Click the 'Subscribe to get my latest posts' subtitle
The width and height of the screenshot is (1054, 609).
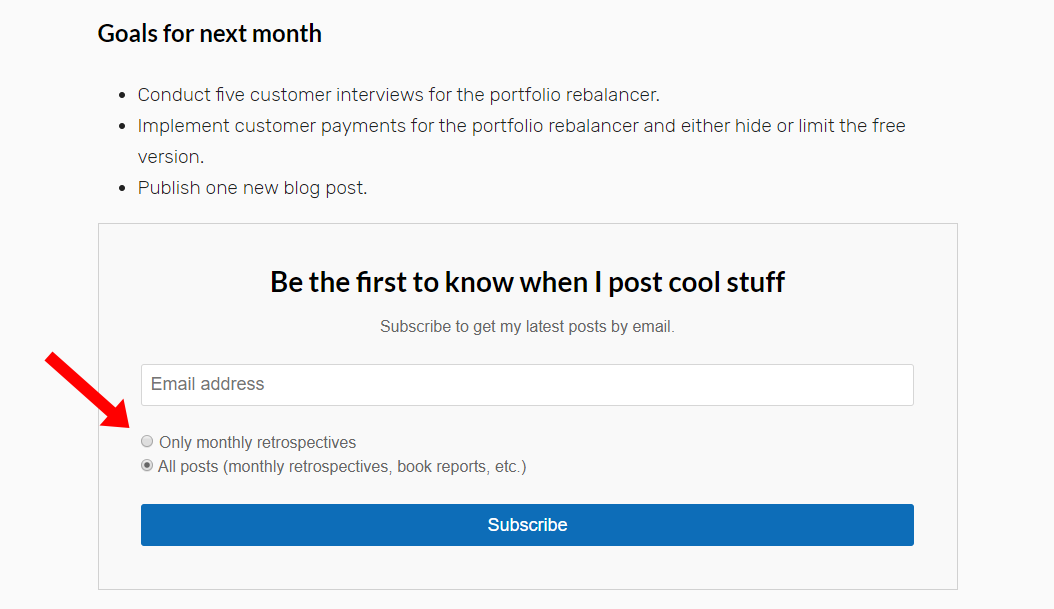[x=527, y=327]
